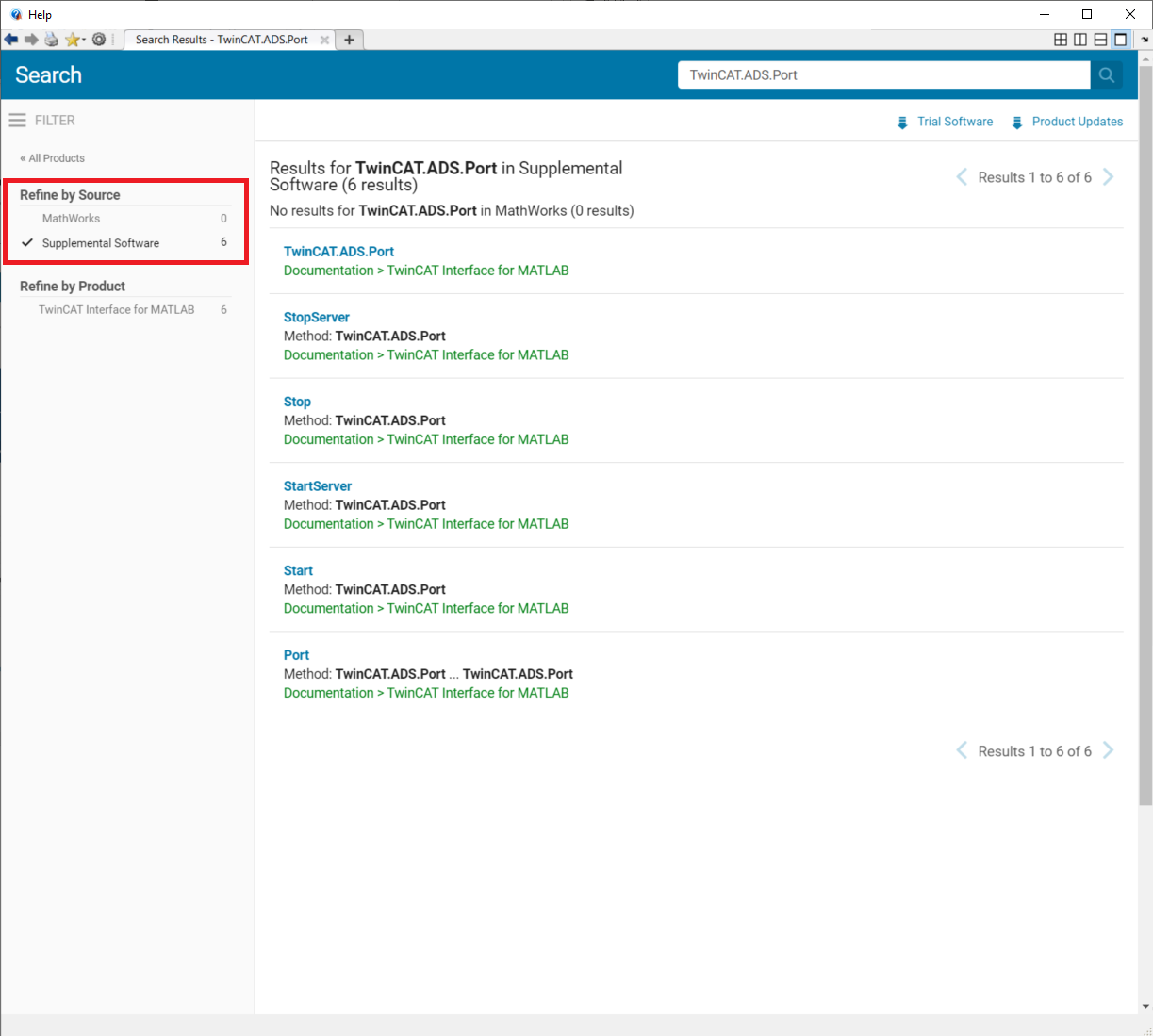The image size is (1153, 1036).
Task: Toggle the FILTER hamburger menu icon
Action: pyautogui.click(x=17, y=121)
